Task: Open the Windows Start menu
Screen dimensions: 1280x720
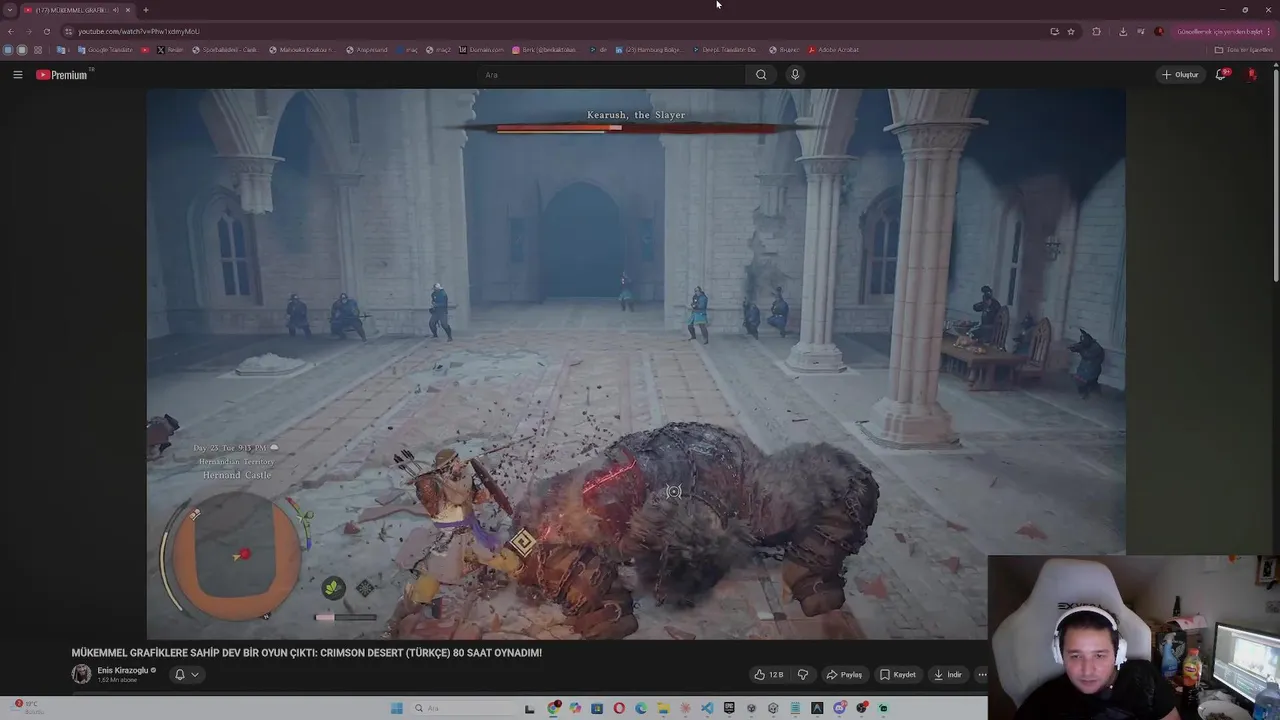Action: pos(397,708)
